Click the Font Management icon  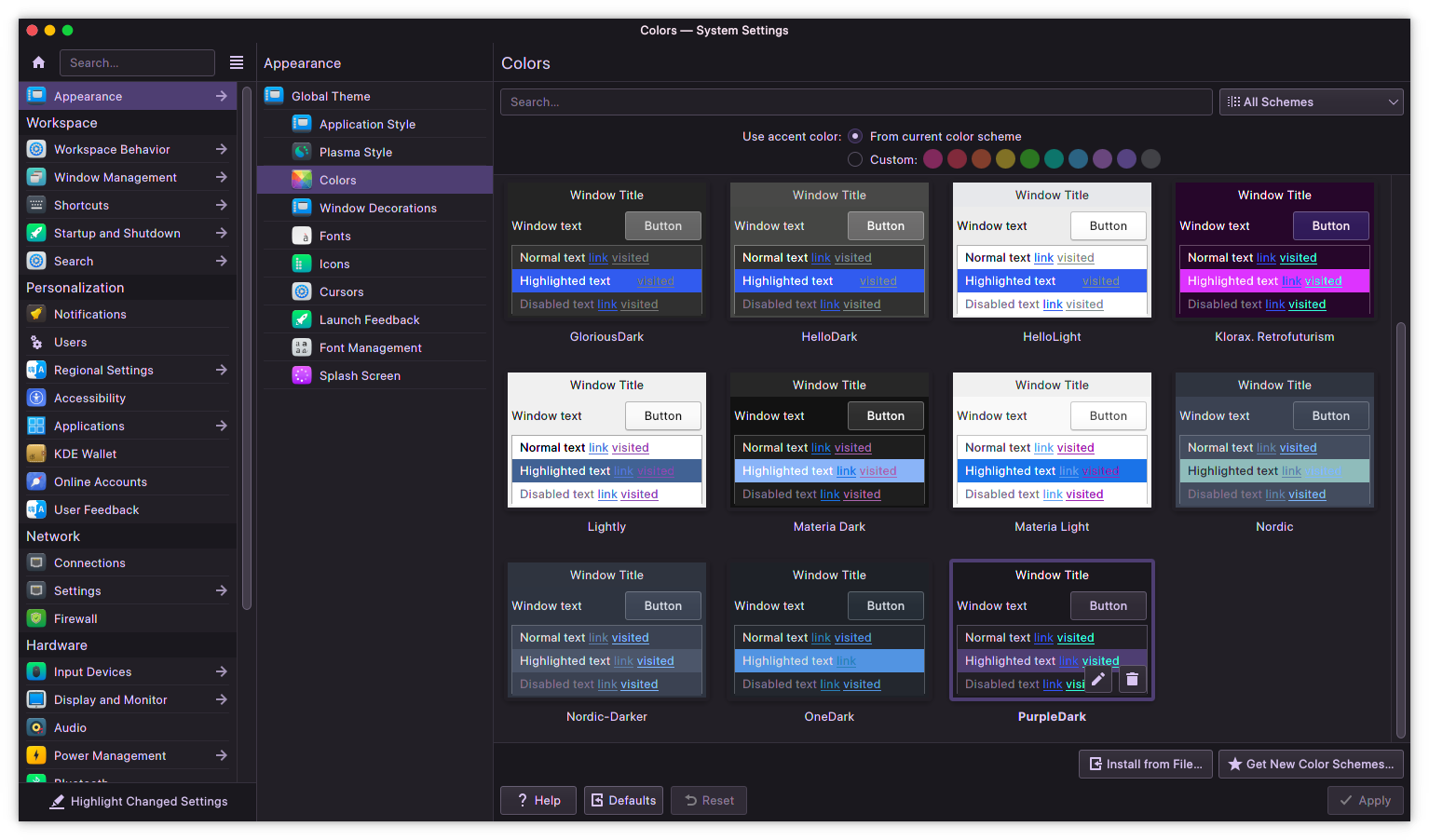point(302,347)
